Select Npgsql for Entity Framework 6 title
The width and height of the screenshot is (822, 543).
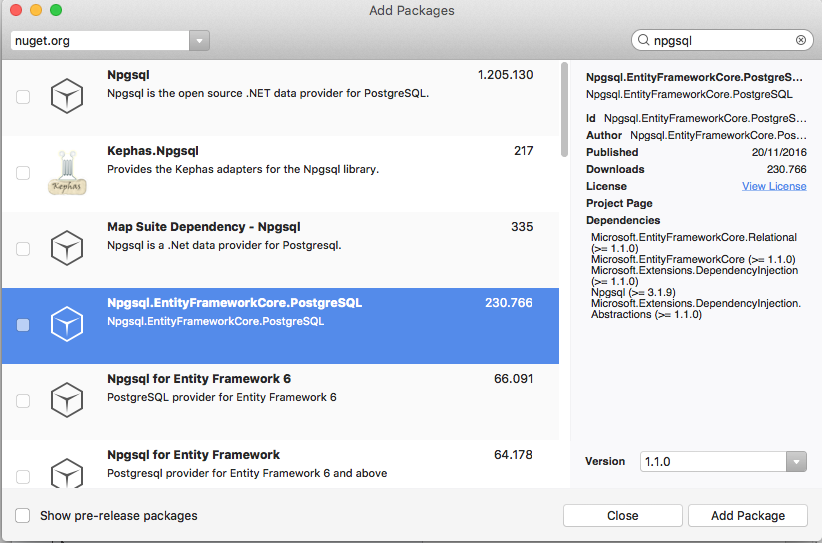click(x=199, y=379)
